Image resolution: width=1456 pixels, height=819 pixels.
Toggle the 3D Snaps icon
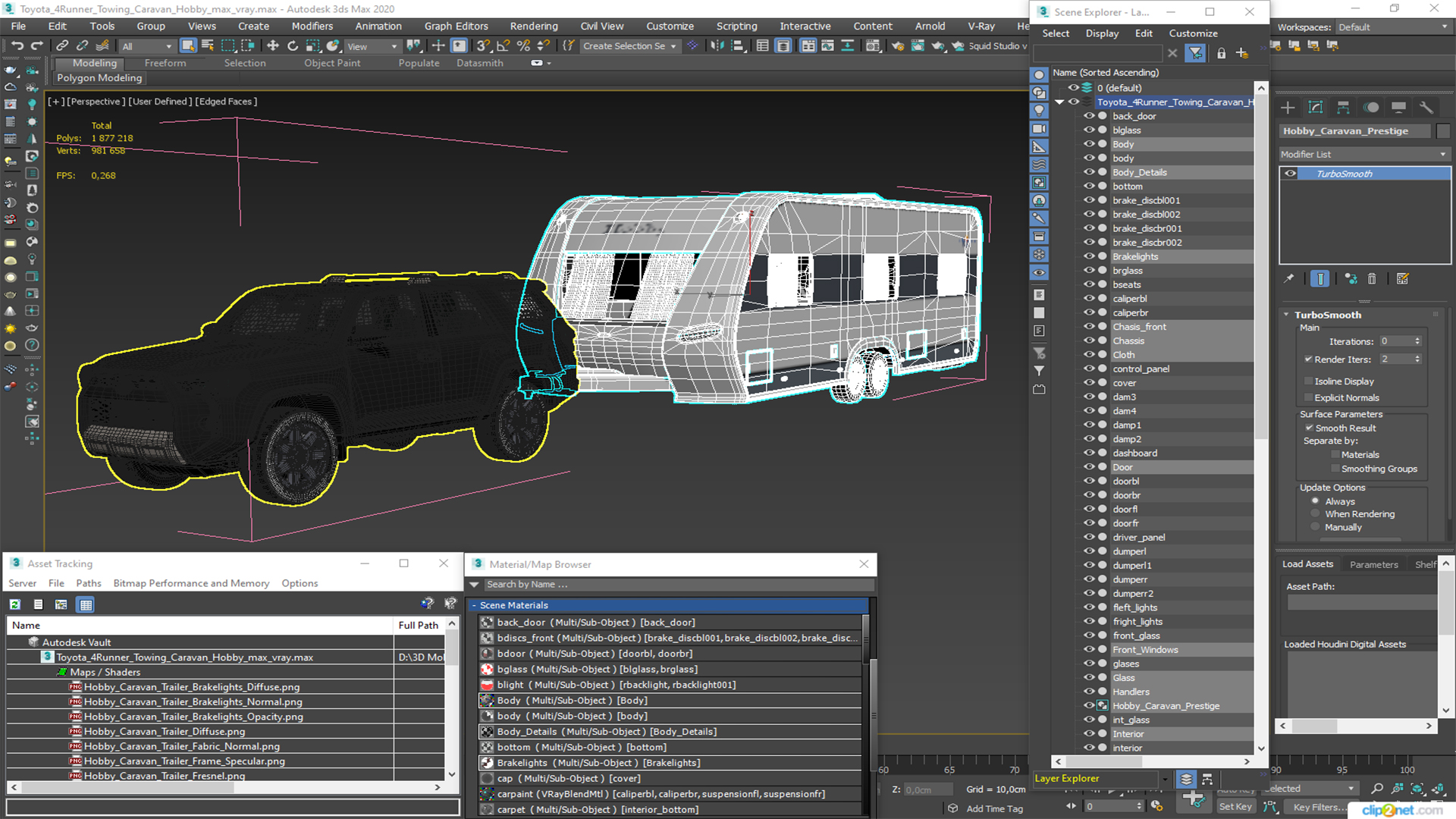(x=483, y=45)
